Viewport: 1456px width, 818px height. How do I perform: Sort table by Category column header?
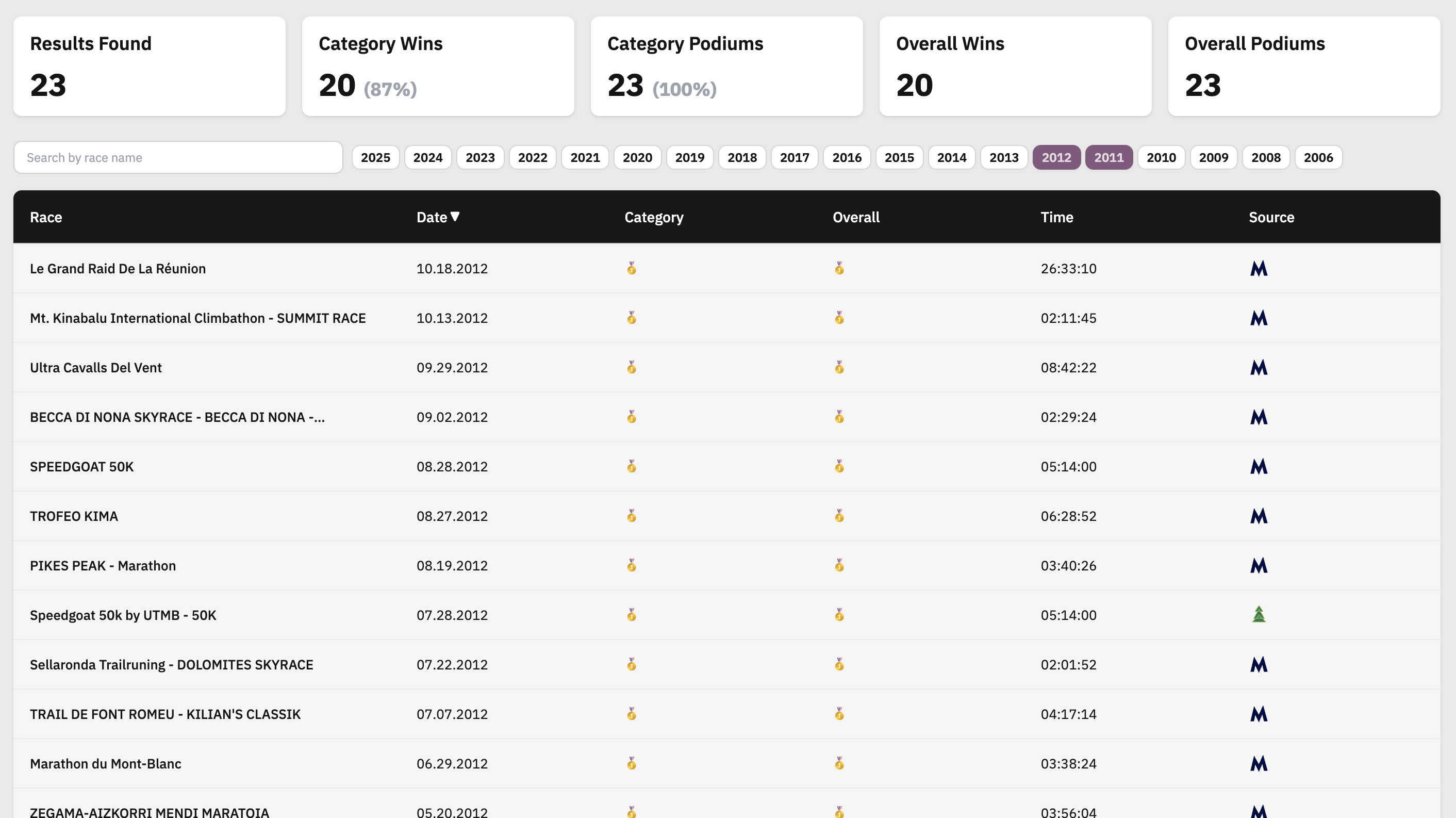(654, 217)
